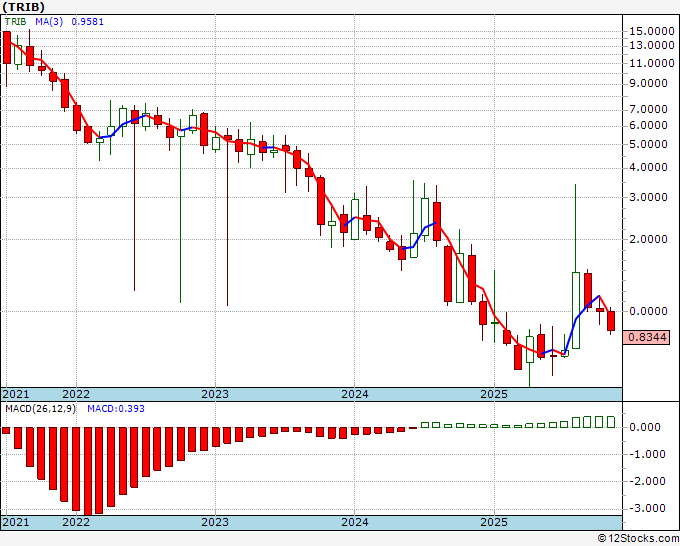
Task: Click the MACD(26,12,9) indicator label
Action: point(40,409)
